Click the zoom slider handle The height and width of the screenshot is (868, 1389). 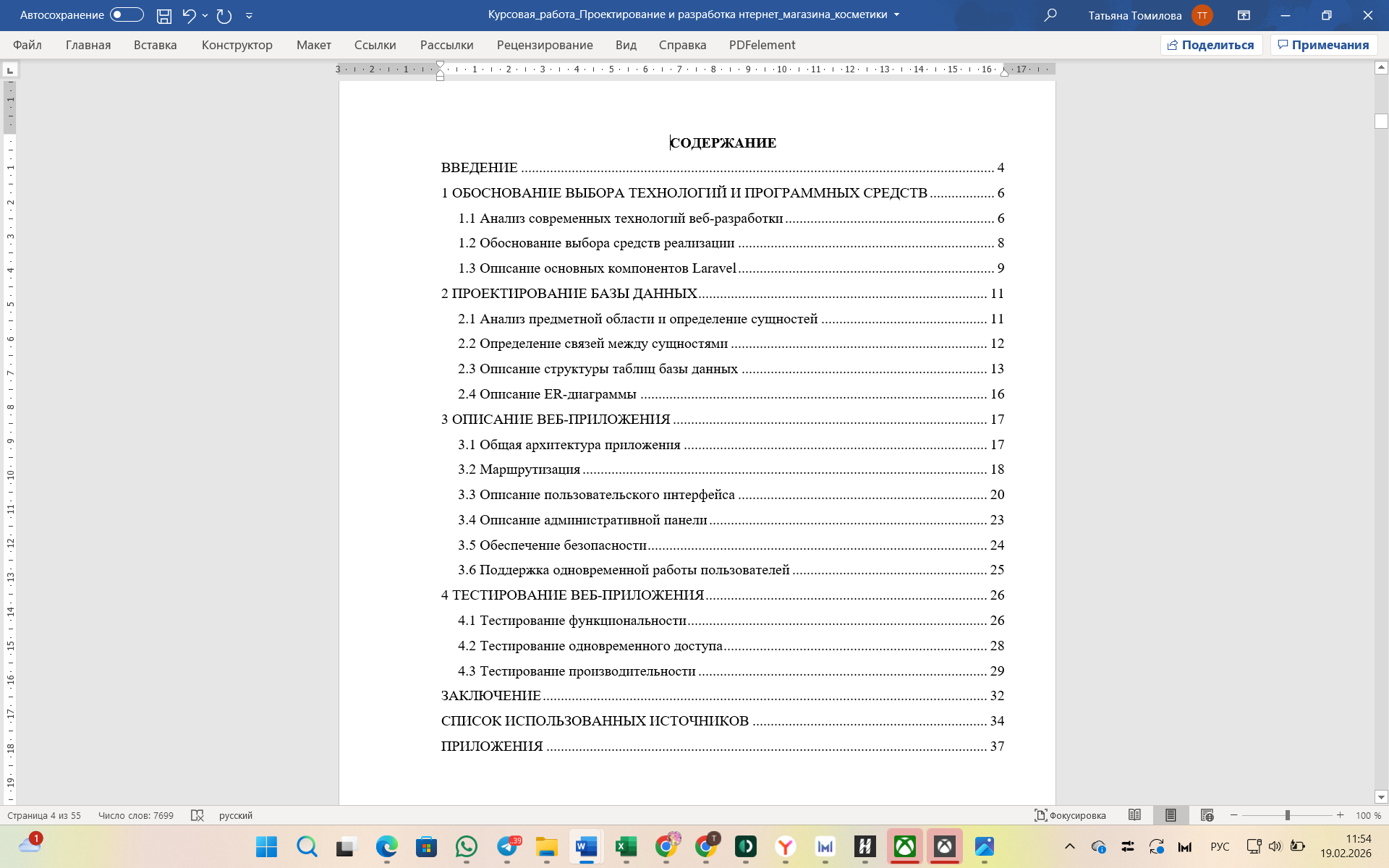coord(1287,815)
